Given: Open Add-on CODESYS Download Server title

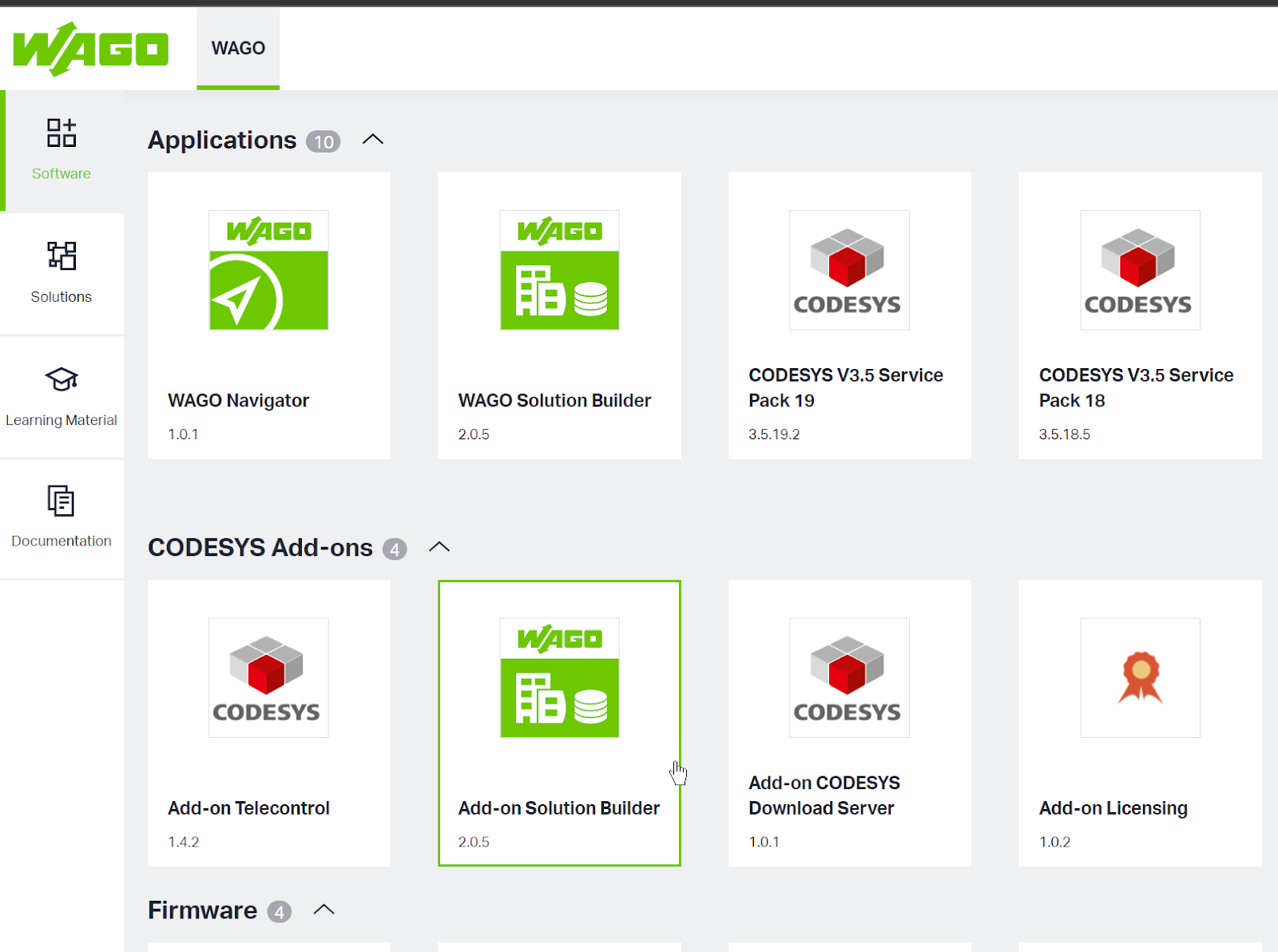Looking at the screenshot, I should [x=824, y=795].
